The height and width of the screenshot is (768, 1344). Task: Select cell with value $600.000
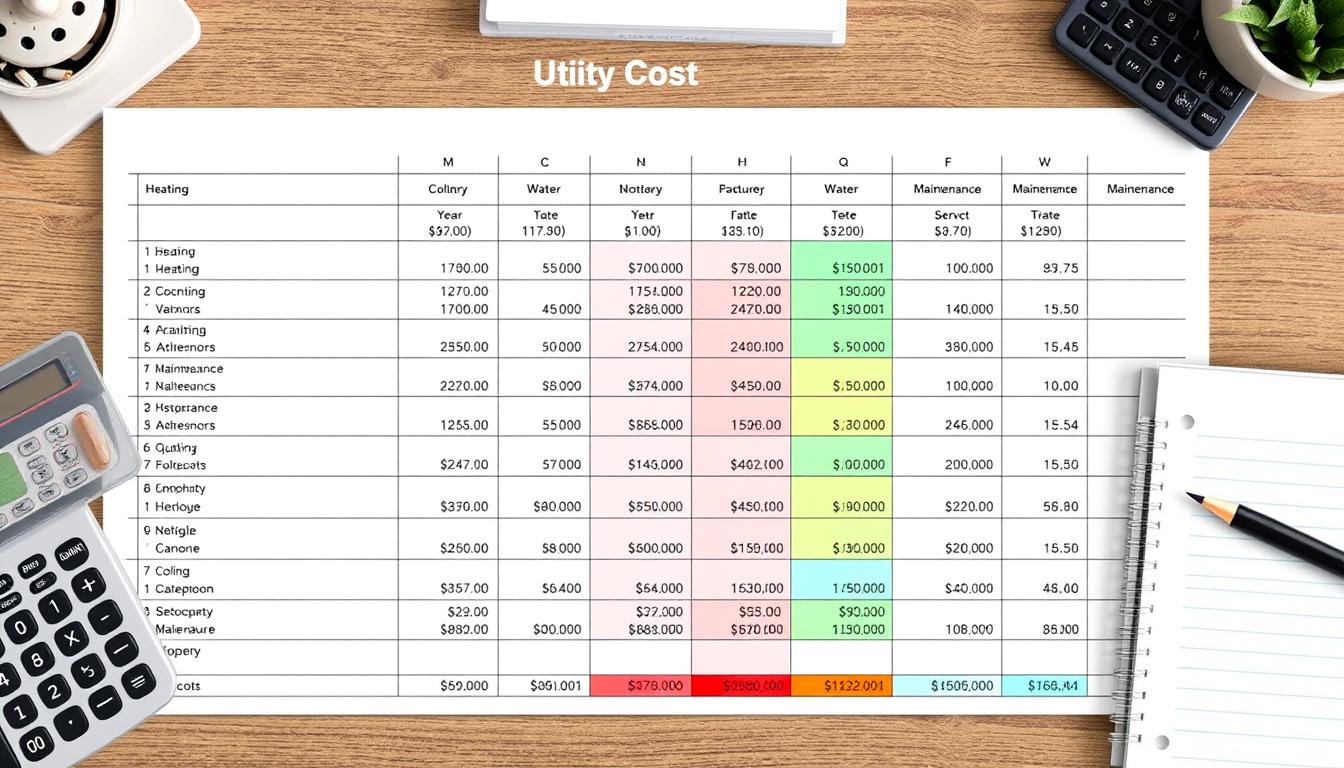coord(656,548)
